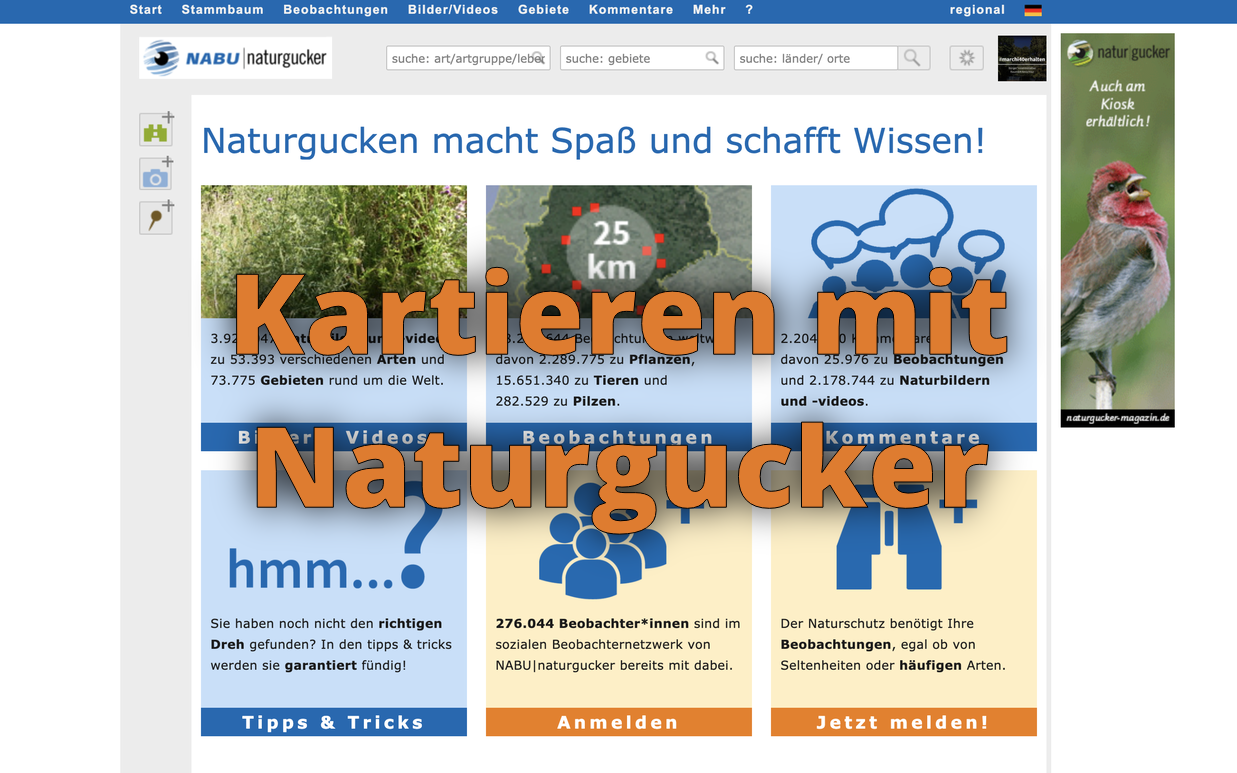Open the Beobachtungen menu in the navigation bar
This screenshot has height=773, width=1237.
tap(335, 10)
